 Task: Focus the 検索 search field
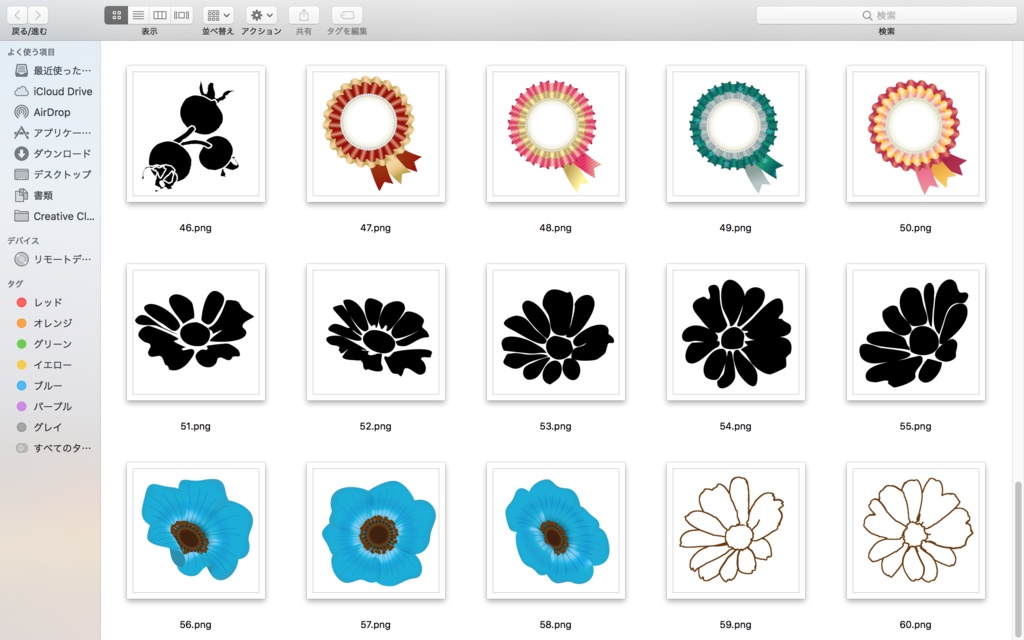(886, 15)
